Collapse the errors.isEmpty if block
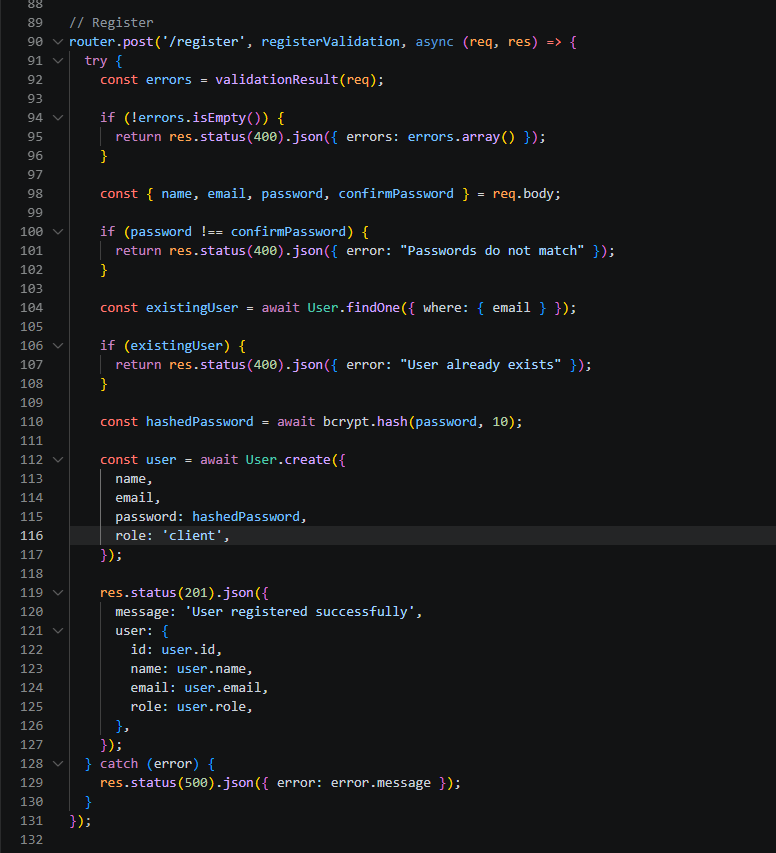The width and height of the screenshot is (776, 853). (x=57, y=118)
